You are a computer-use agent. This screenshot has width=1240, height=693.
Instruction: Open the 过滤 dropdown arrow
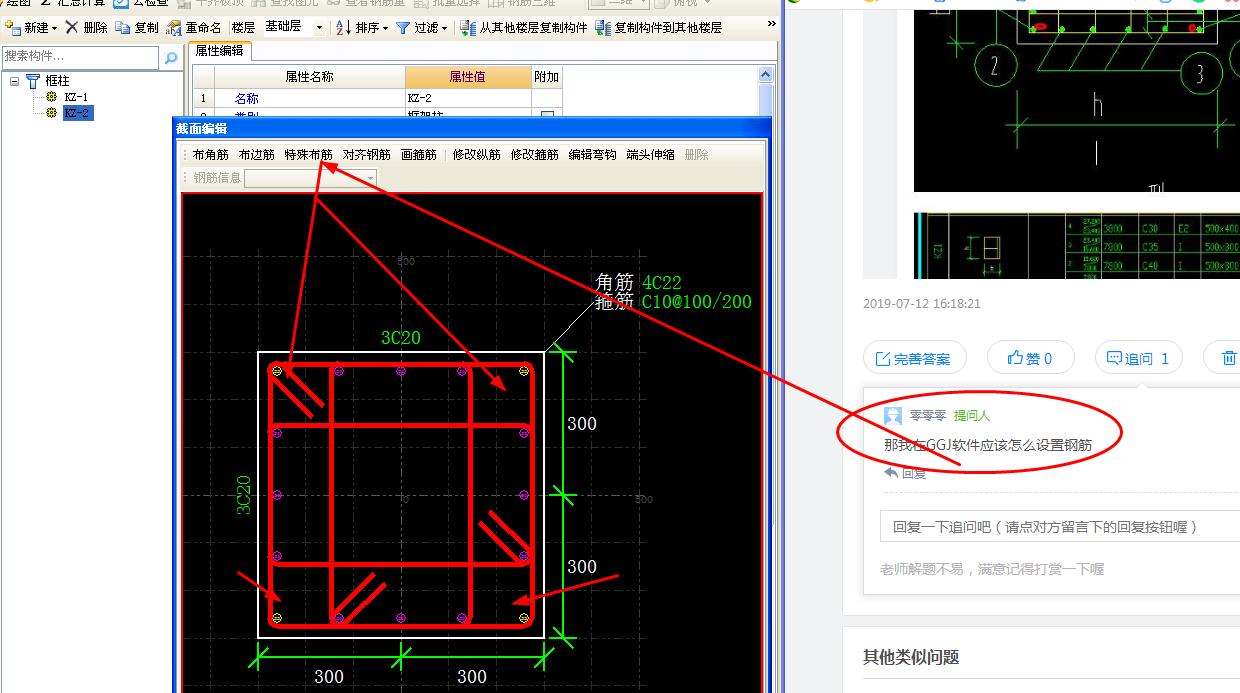pos(446,28)
